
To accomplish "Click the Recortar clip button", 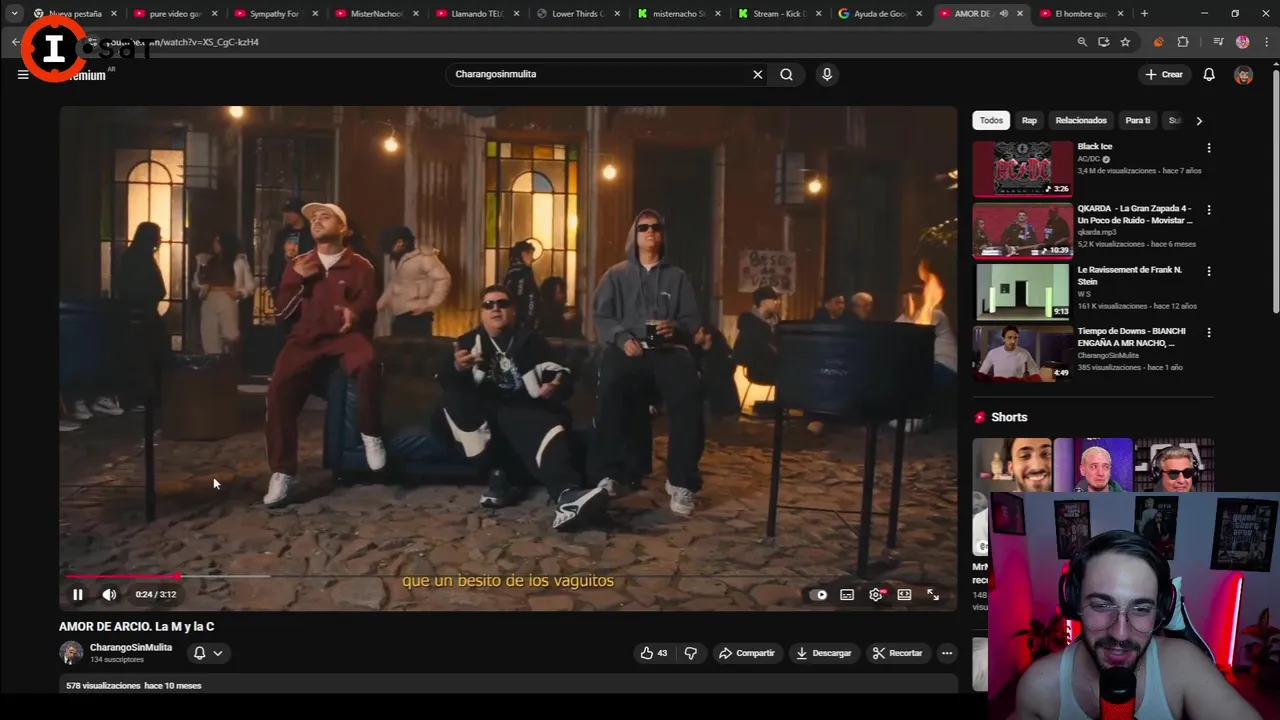I will [x=897, y=653].
